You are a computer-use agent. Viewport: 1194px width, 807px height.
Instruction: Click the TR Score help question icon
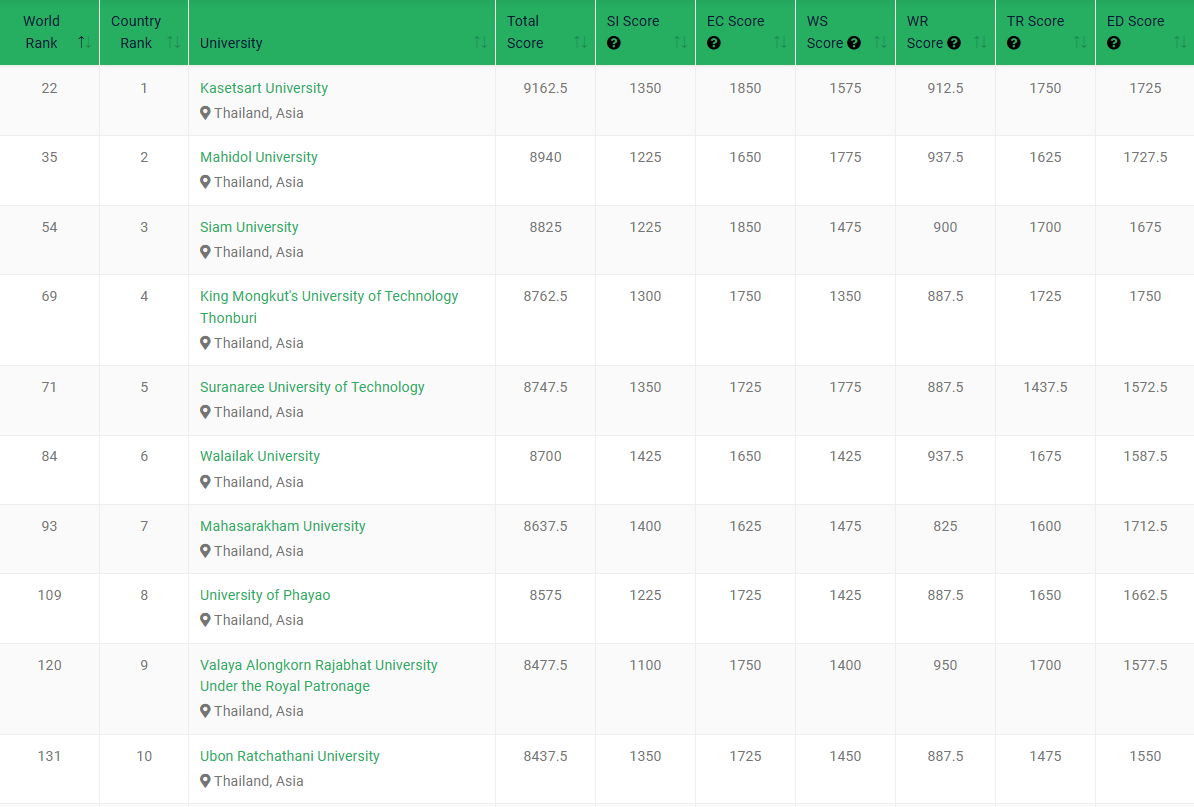(x=1014, y=43)
